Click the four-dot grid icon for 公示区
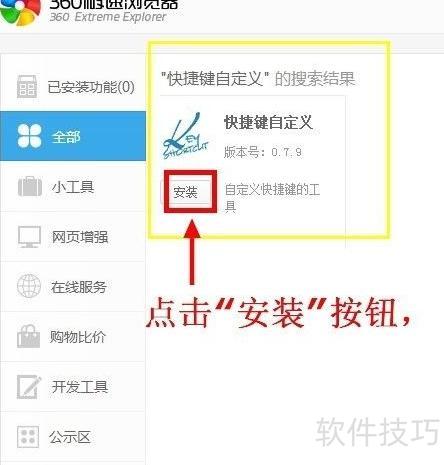Screen dimensions: 444x465 28,436
